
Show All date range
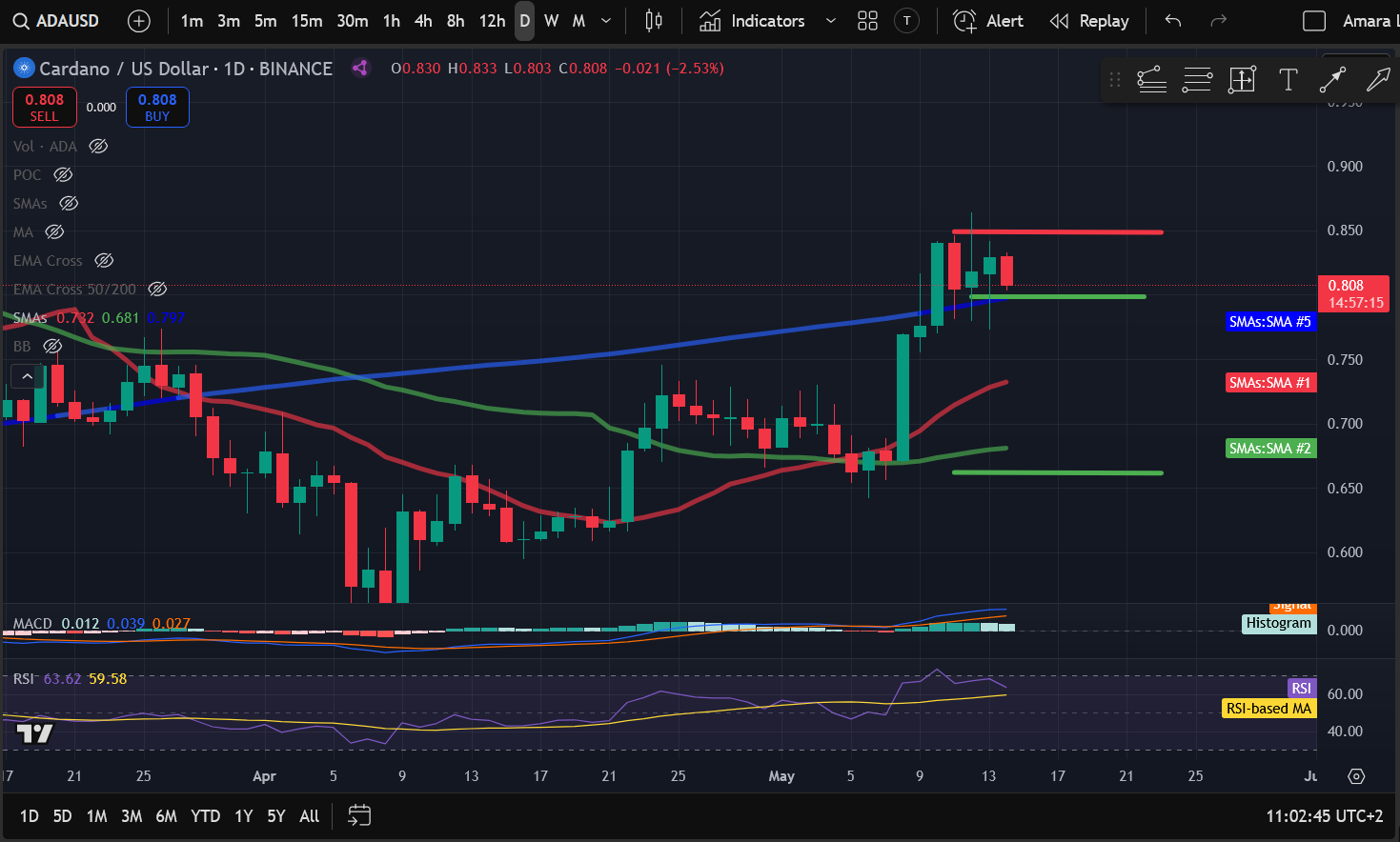point(309,816)
